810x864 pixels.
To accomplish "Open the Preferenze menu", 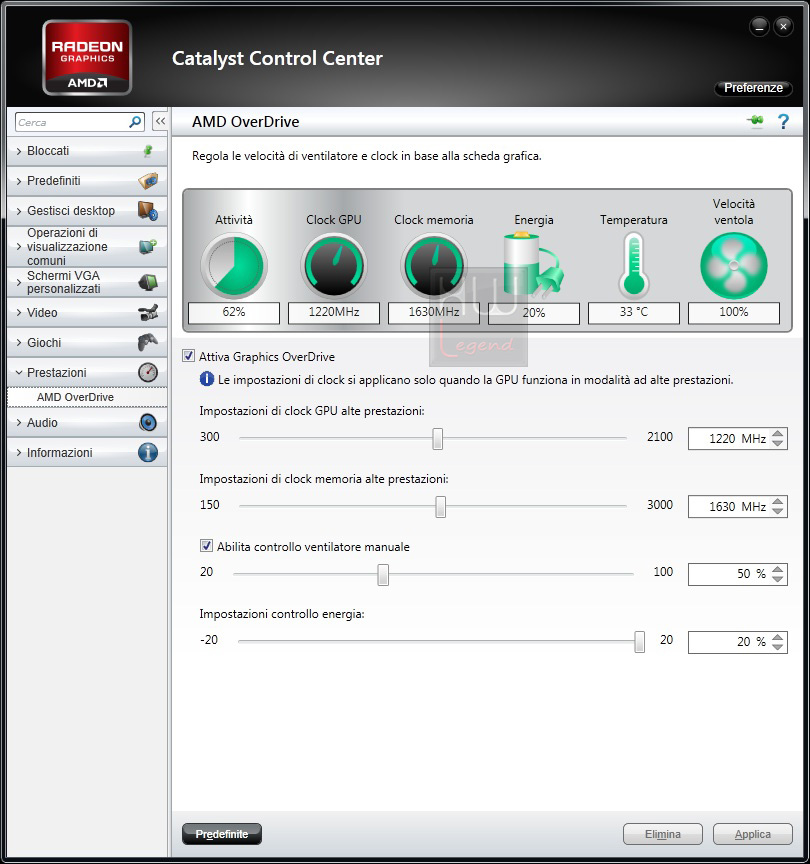I will [x=753, y=88].
